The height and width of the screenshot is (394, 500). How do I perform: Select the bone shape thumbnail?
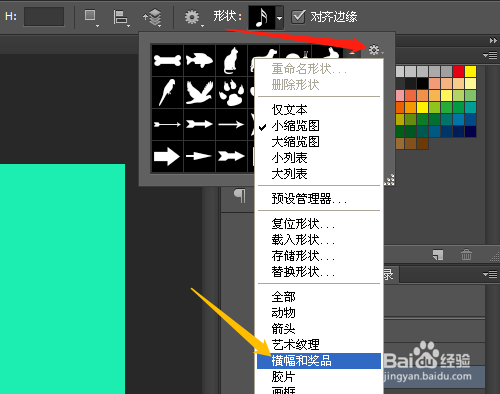click(167, 60)
